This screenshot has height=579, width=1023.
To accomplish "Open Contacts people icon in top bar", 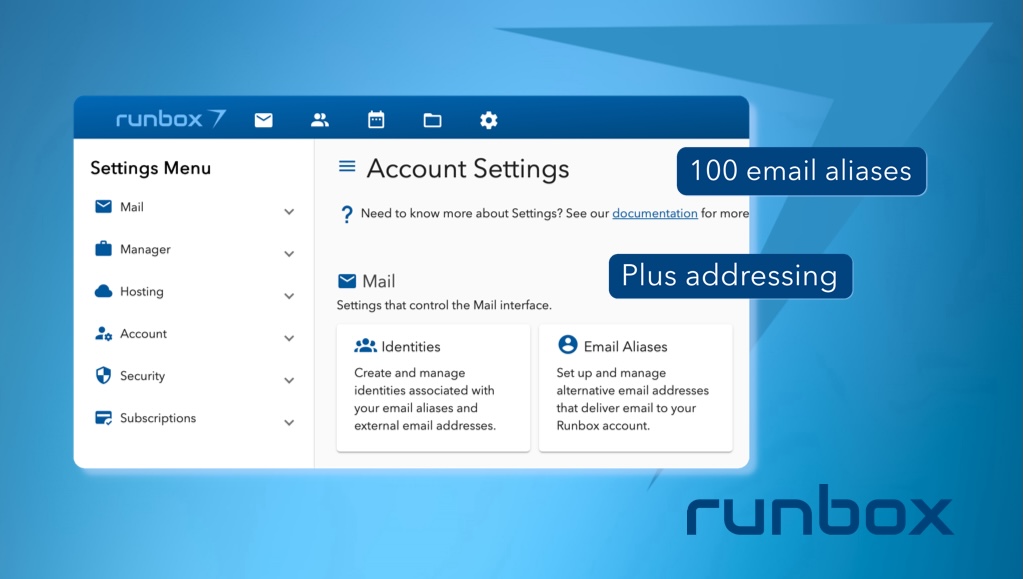I will click(320, 120).
